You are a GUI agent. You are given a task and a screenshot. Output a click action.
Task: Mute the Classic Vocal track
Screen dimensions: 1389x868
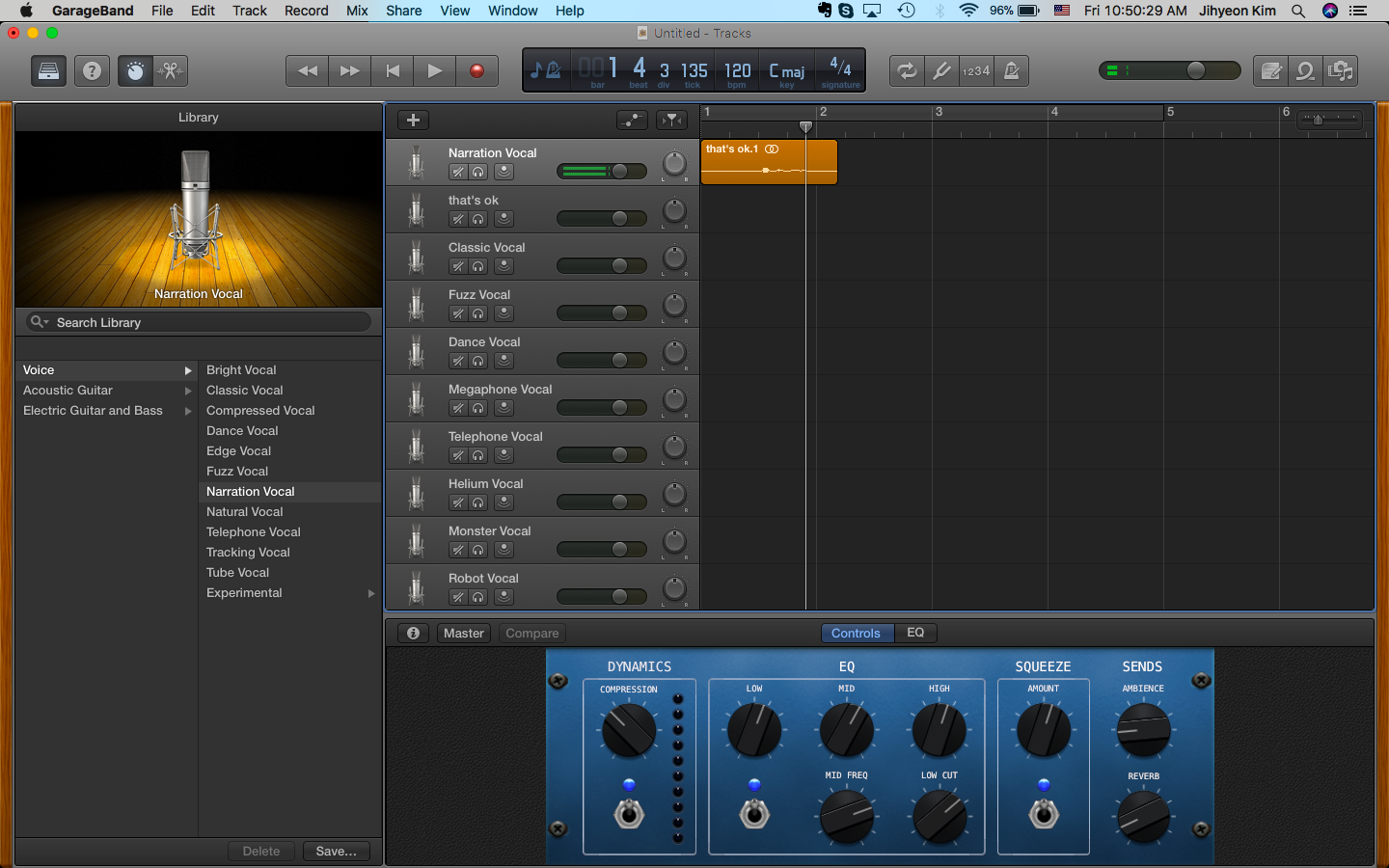click(x=458, y=266)
